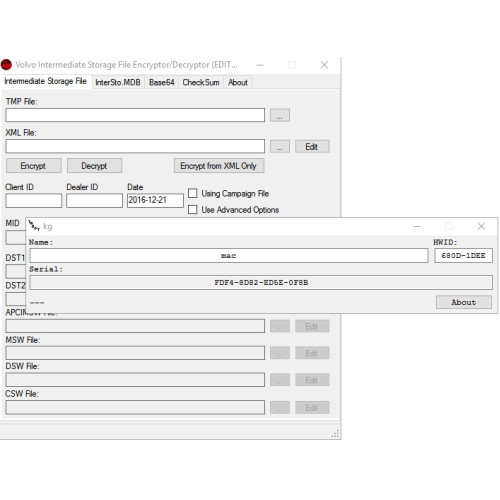Click Edit button beside DSW File
Screen dimensions: 500x500
[x=312, y=380]
